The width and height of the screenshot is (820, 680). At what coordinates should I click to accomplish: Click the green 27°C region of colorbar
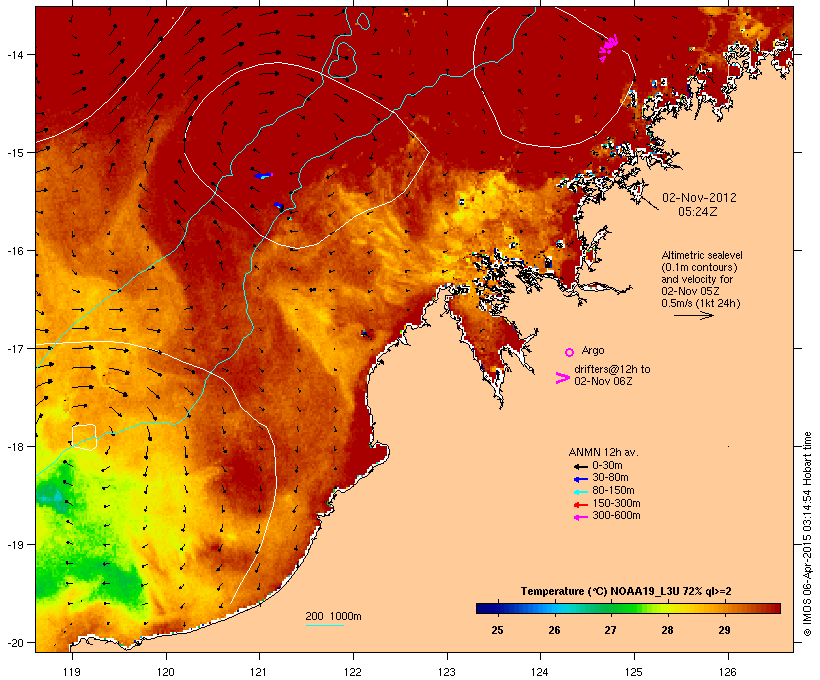click(x=611, y=608)
